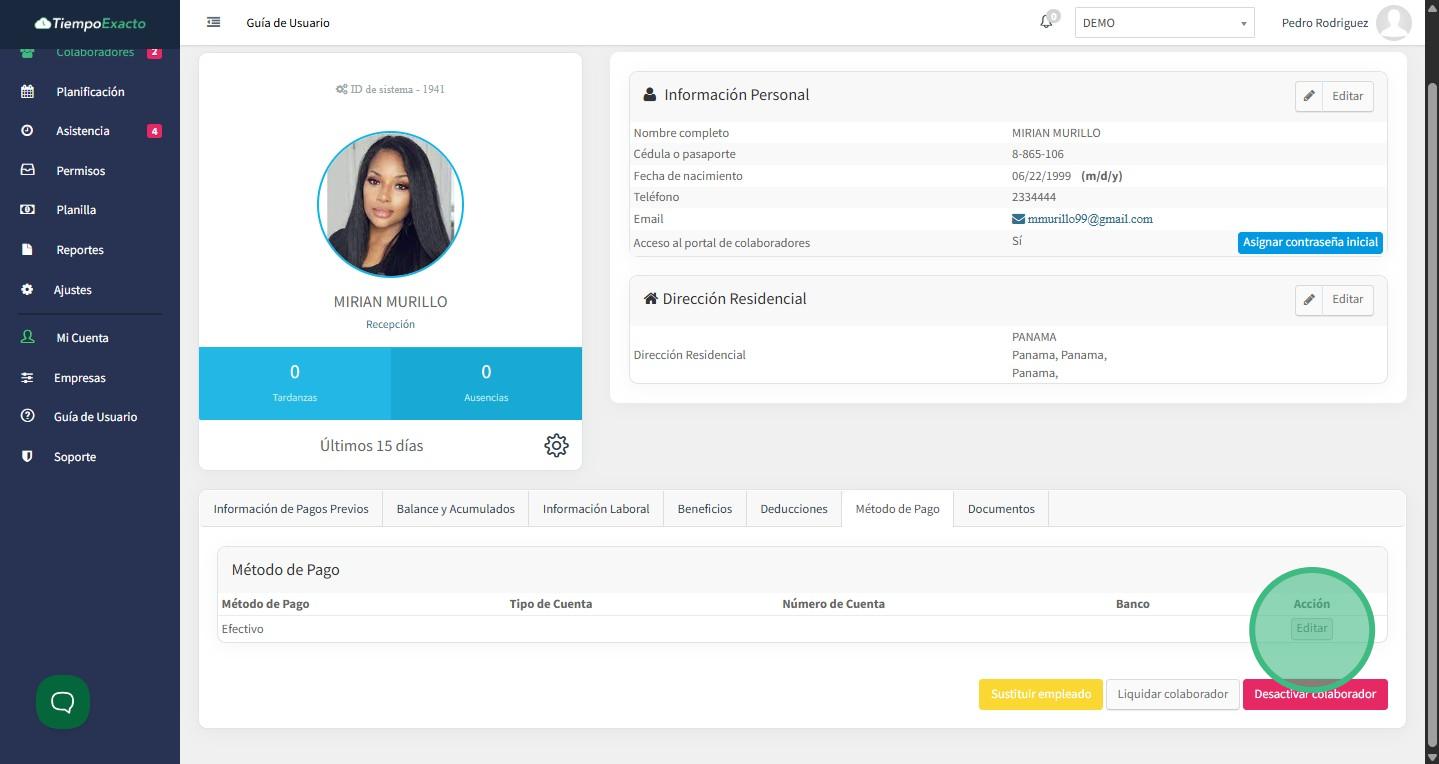This screenshot has width=1439, height=764.
Task: Open the green chat support bubble
Action: [x=63, y=702]
